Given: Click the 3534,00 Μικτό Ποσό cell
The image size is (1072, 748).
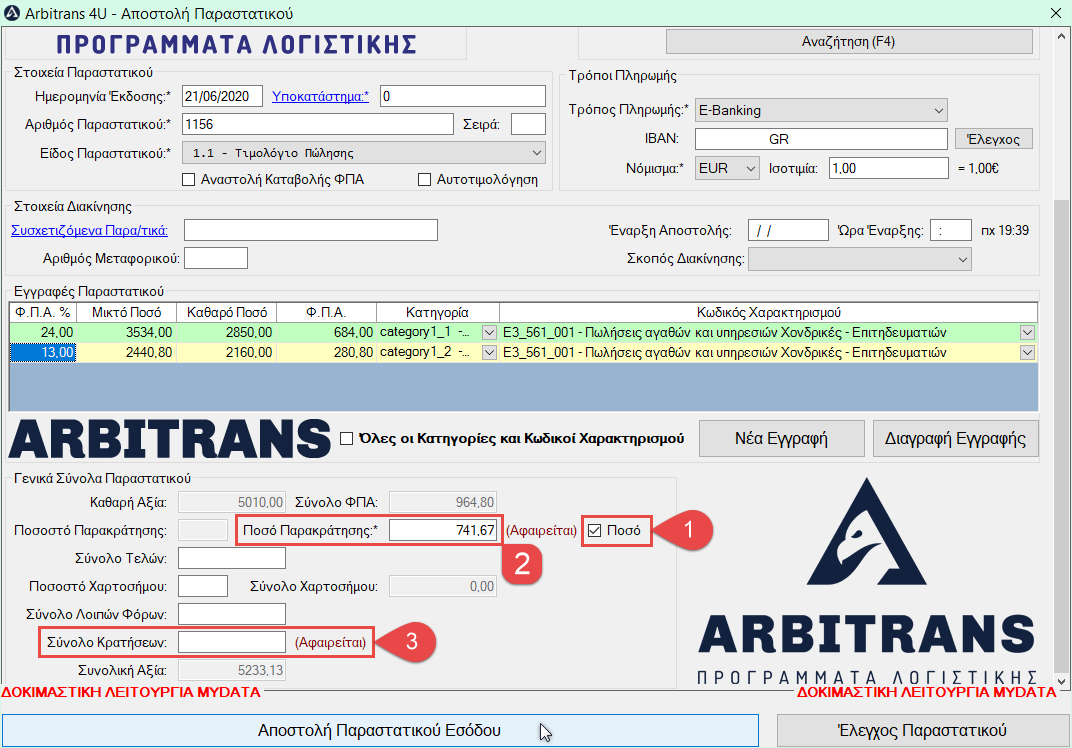Looking at the screenshot, I should pyautogui.click(x=126, y=333).
